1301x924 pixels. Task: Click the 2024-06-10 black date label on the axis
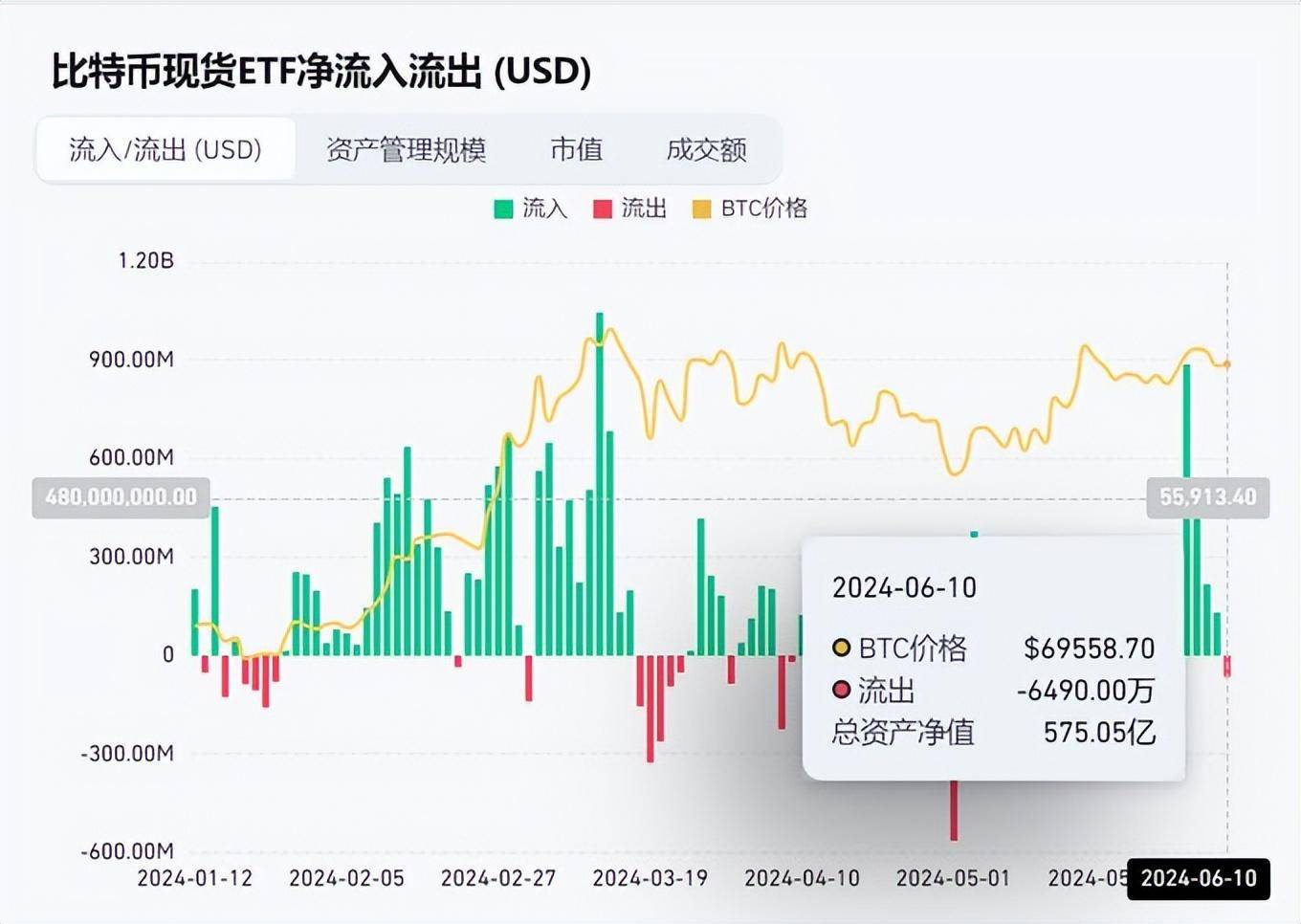click(x=1199, y=879)
